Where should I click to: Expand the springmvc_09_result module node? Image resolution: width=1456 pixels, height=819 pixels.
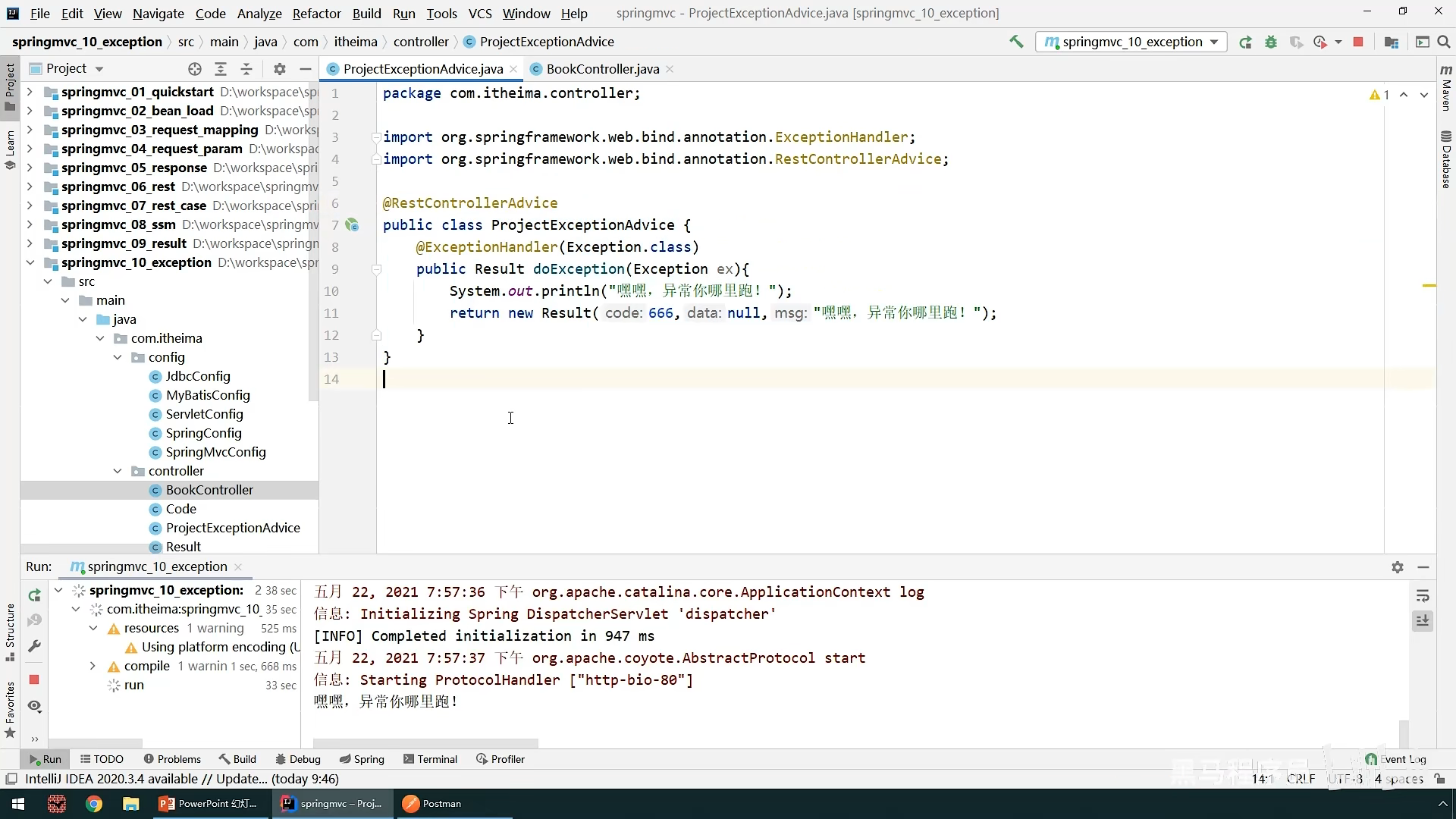pyautogui.click(x=30, y=243)
